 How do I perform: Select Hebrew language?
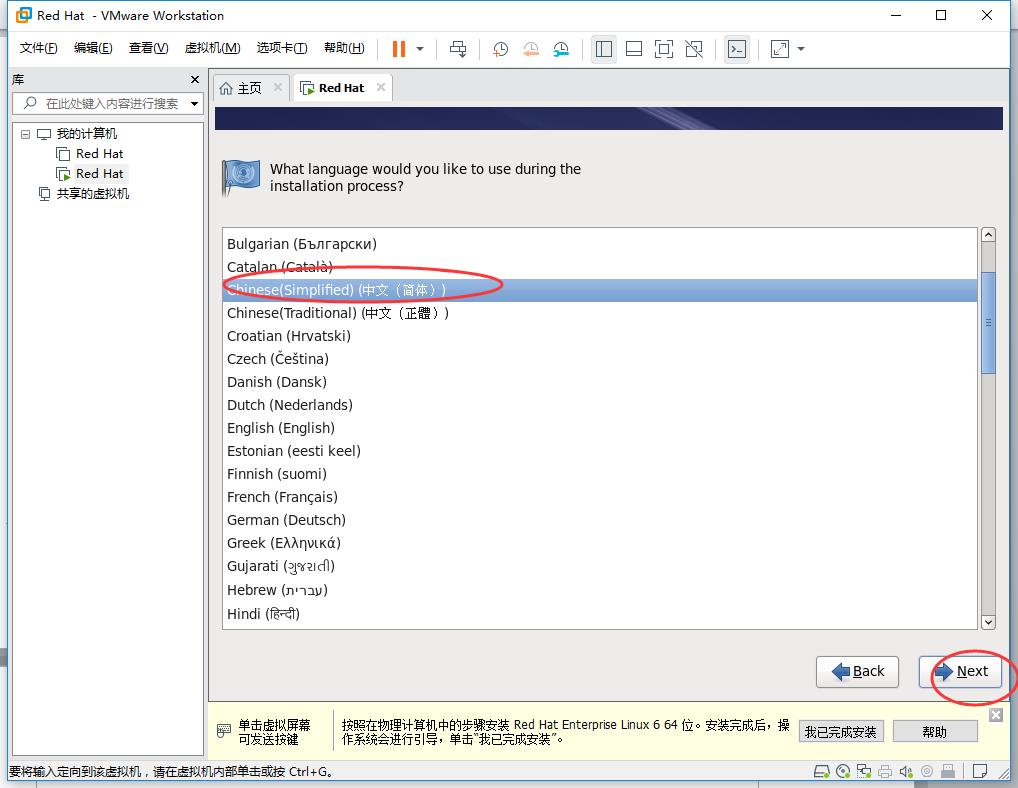click(599, 590)
